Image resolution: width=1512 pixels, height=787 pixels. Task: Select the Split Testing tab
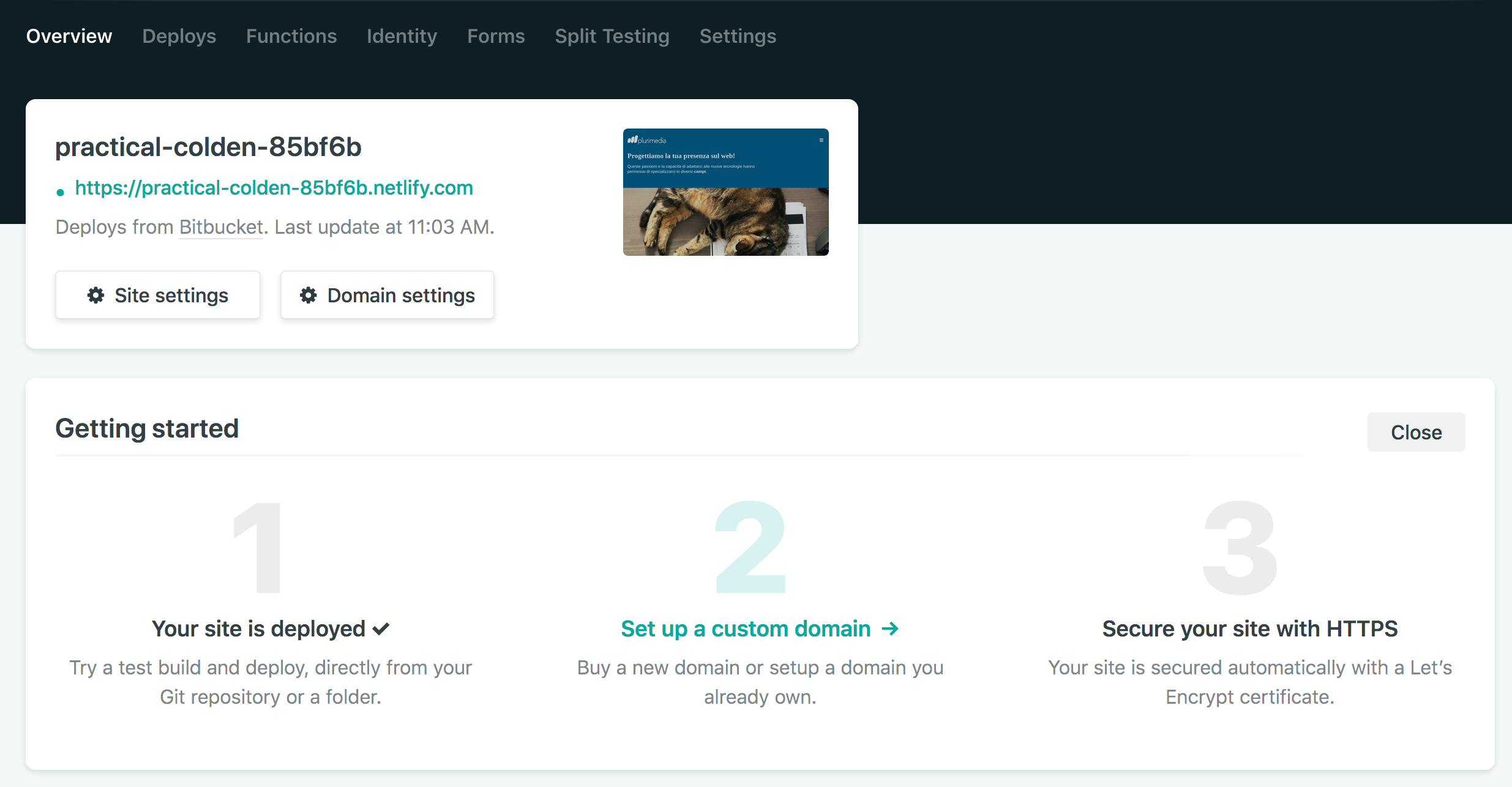(x=612, y=36)
